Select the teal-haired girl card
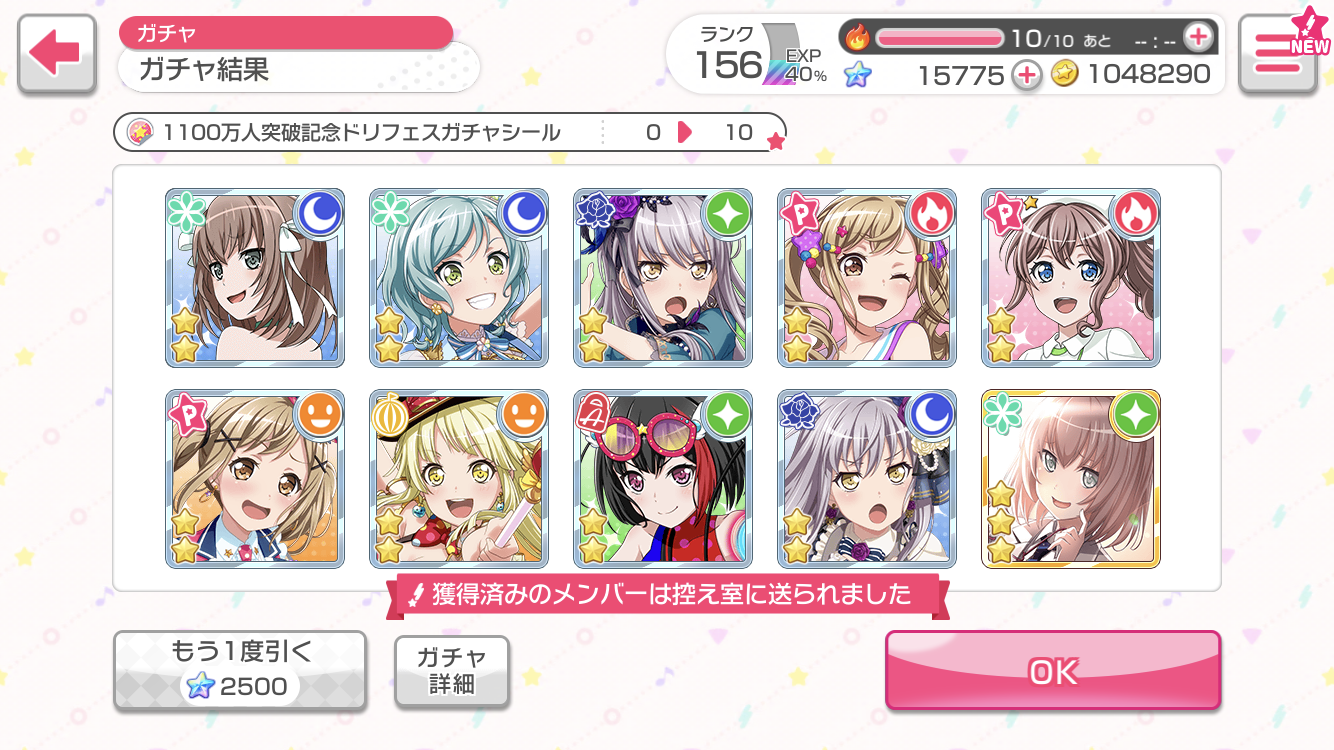This screenshot has height=750, width=1334. 459,278
